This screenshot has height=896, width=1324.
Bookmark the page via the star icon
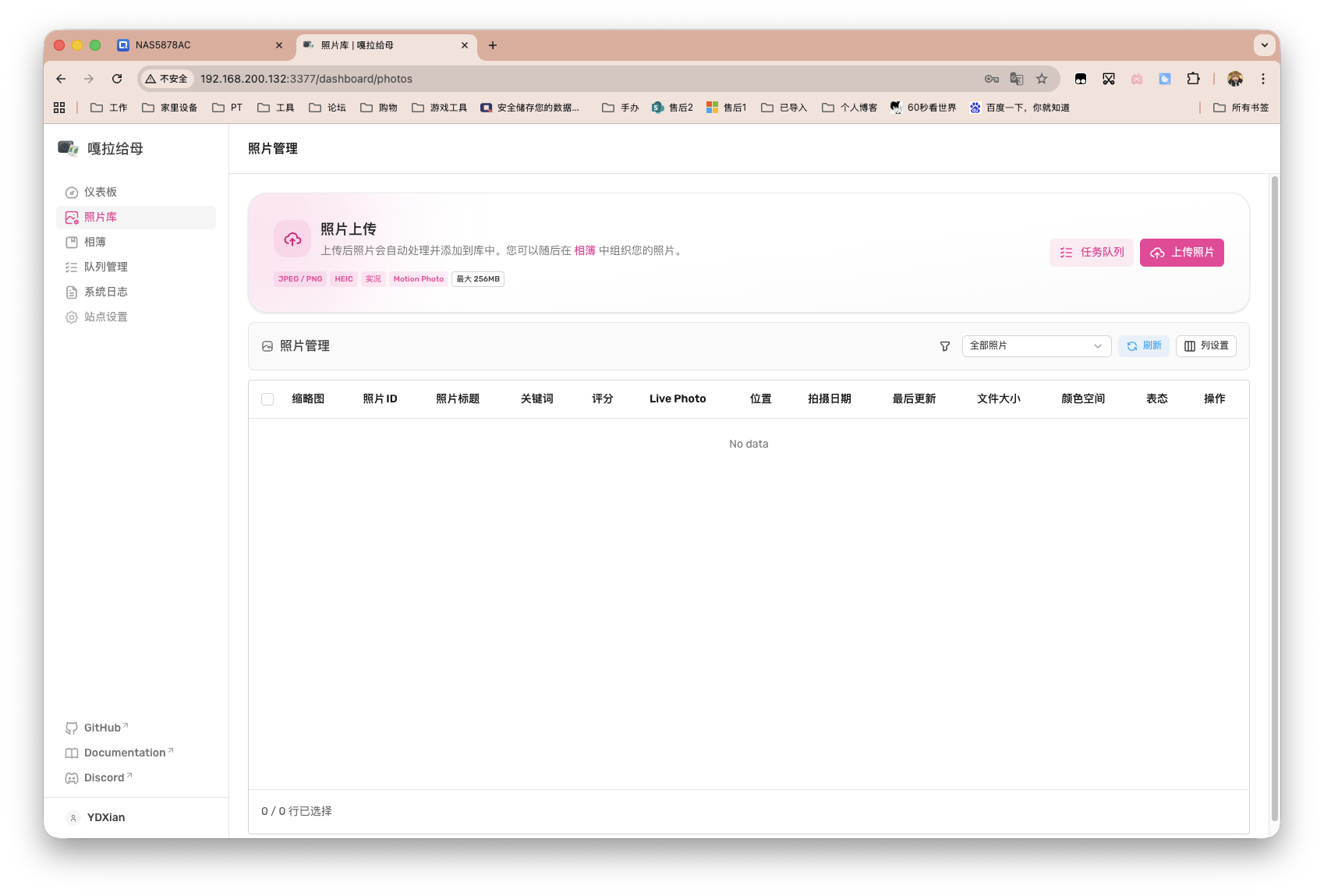(1043, 78)
